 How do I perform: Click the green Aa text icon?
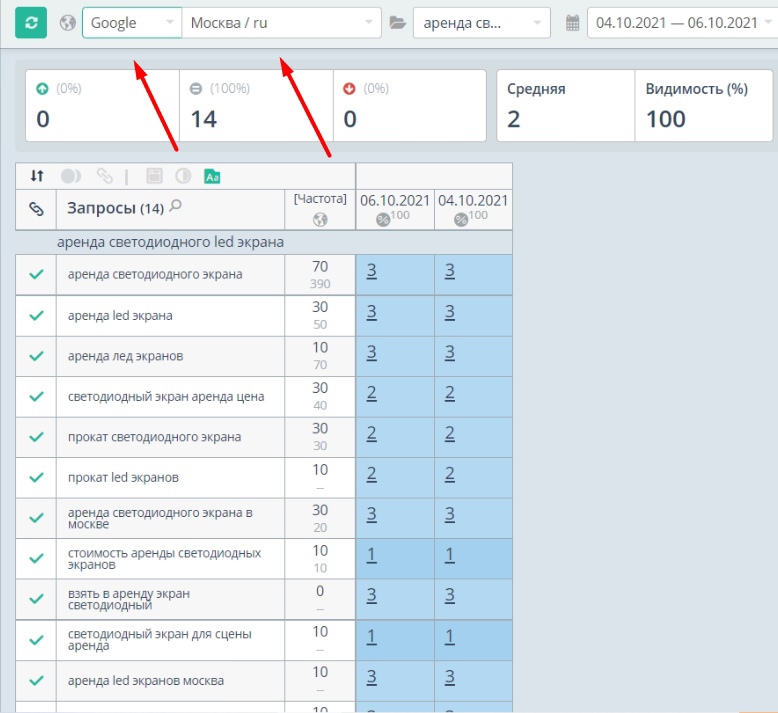tap(212, 176)
